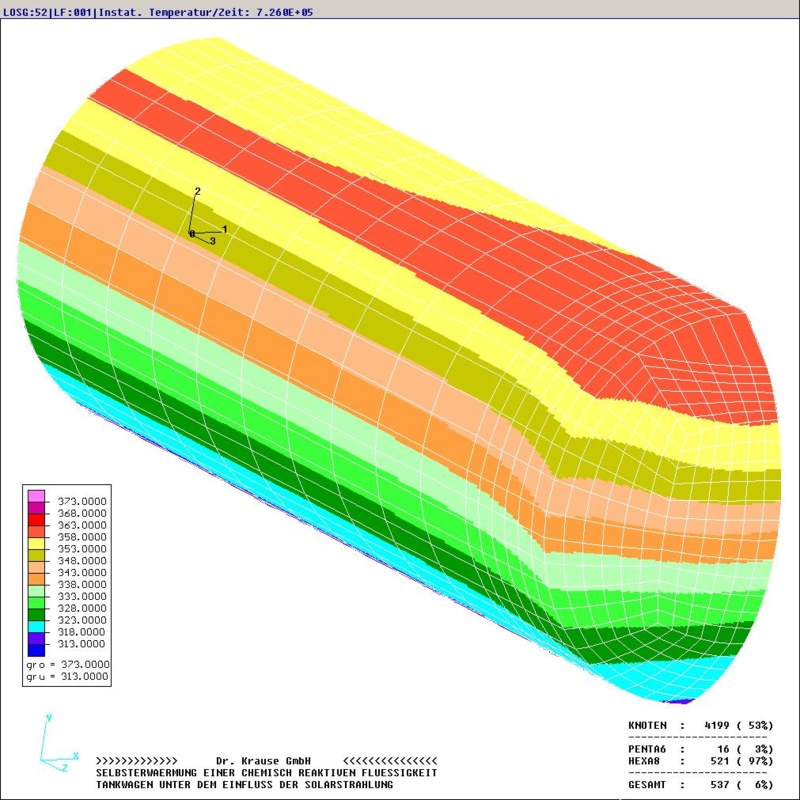Select the legend value 333.0000
This screenshot has height=800, width=800.
(82, 596)
